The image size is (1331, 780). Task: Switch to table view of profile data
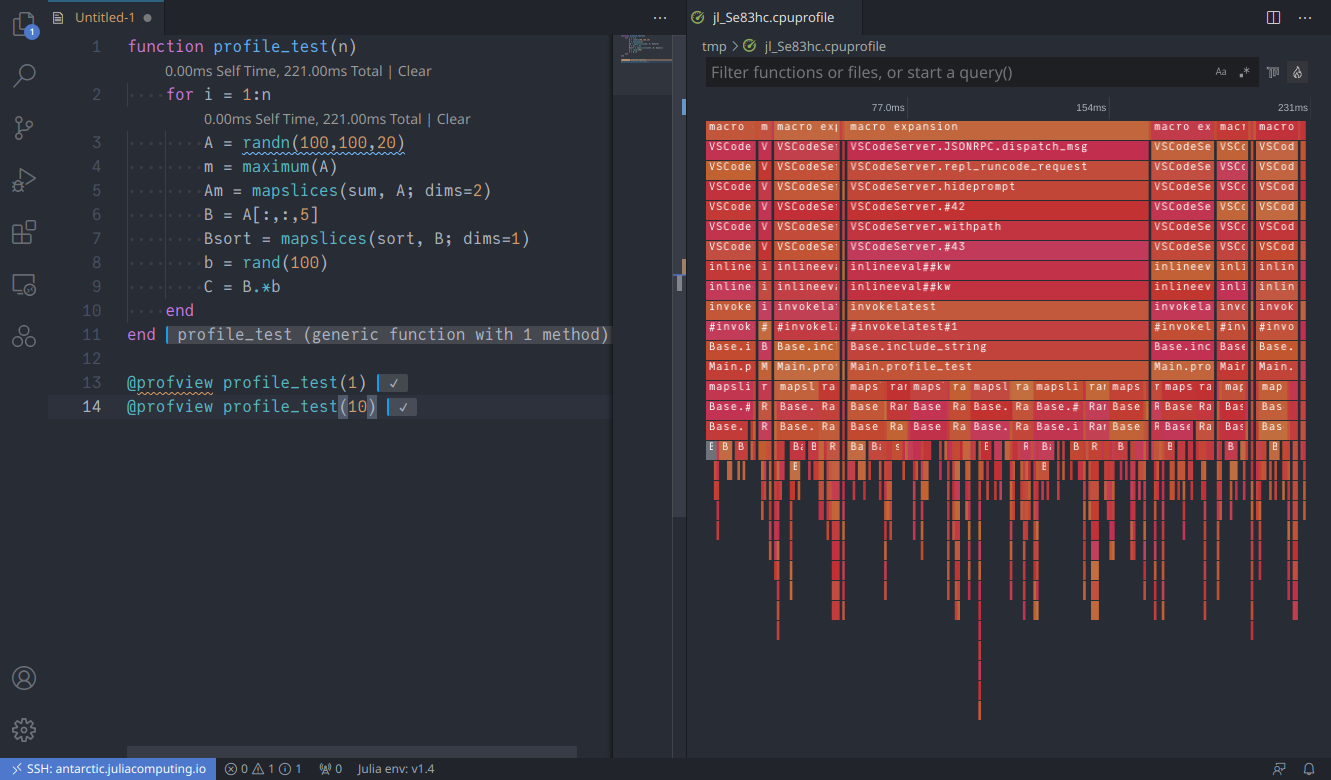1271,71
